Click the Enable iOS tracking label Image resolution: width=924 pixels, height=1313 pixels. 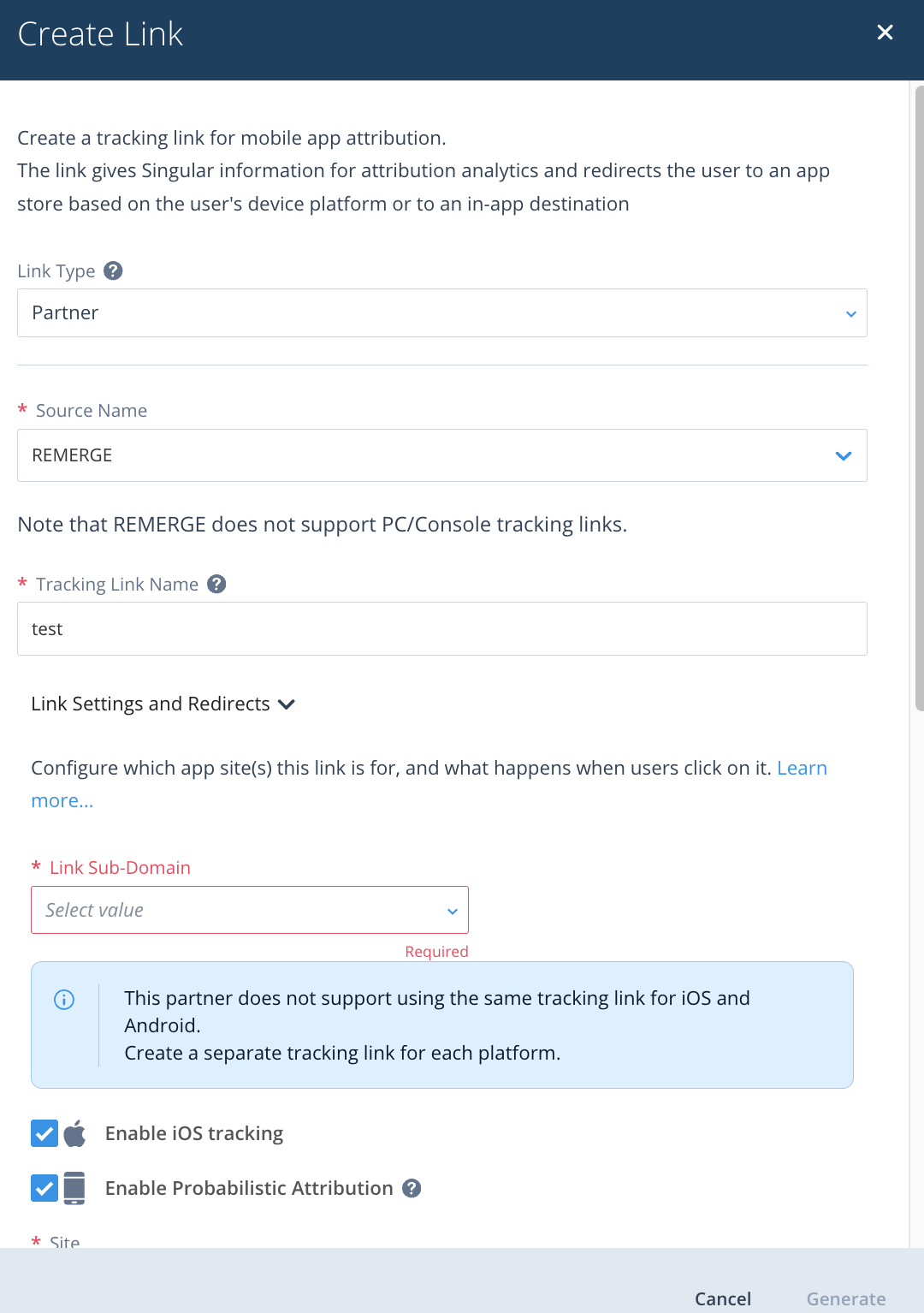tap(194, 1133)
